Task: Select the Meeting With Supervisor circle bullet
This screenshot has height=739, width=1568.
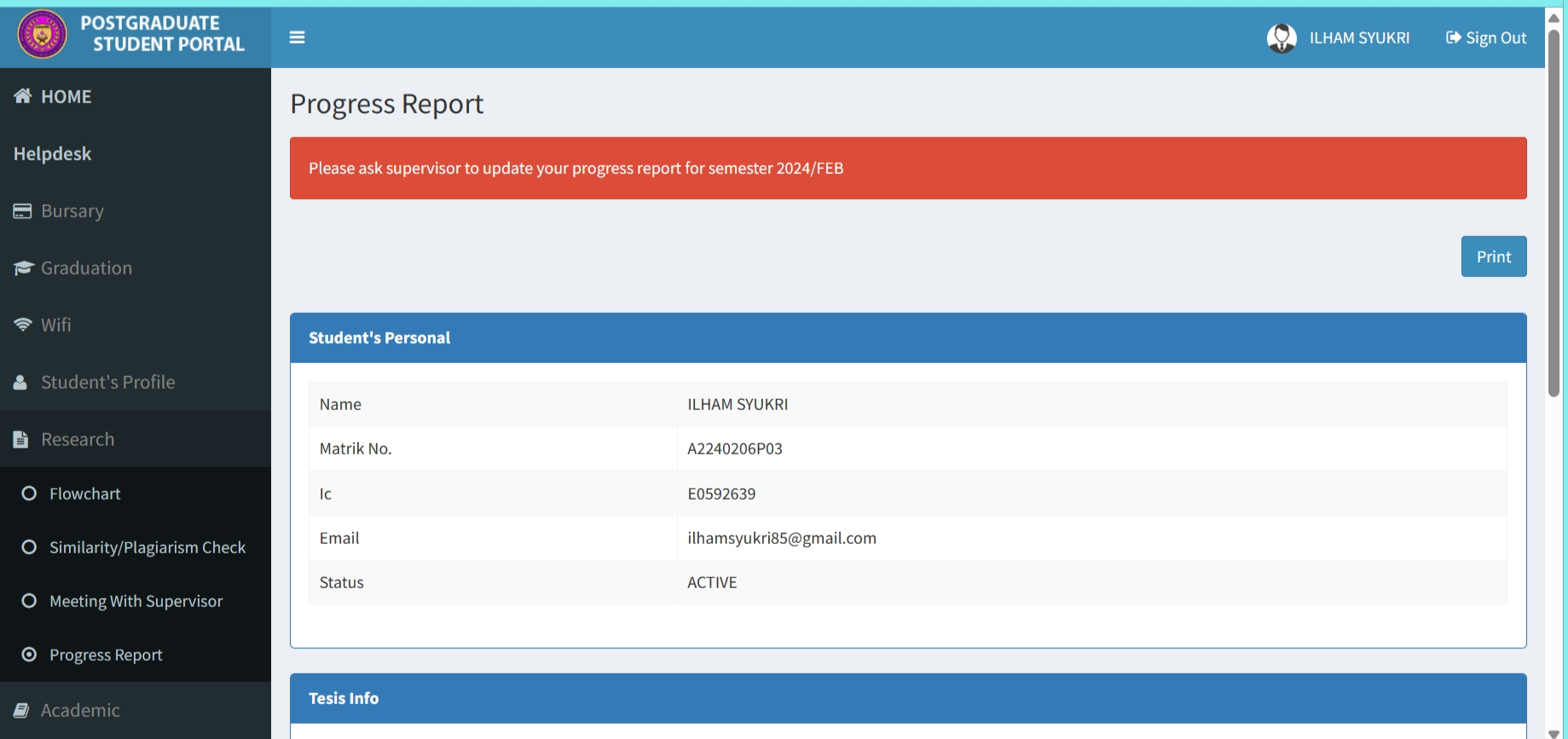Action: point(29,601)
